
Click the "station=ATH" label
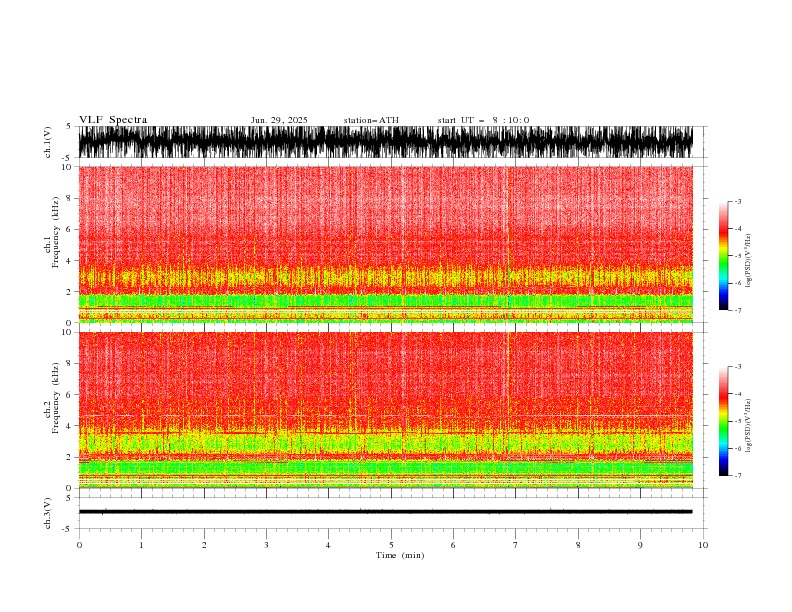coord(371,120)
